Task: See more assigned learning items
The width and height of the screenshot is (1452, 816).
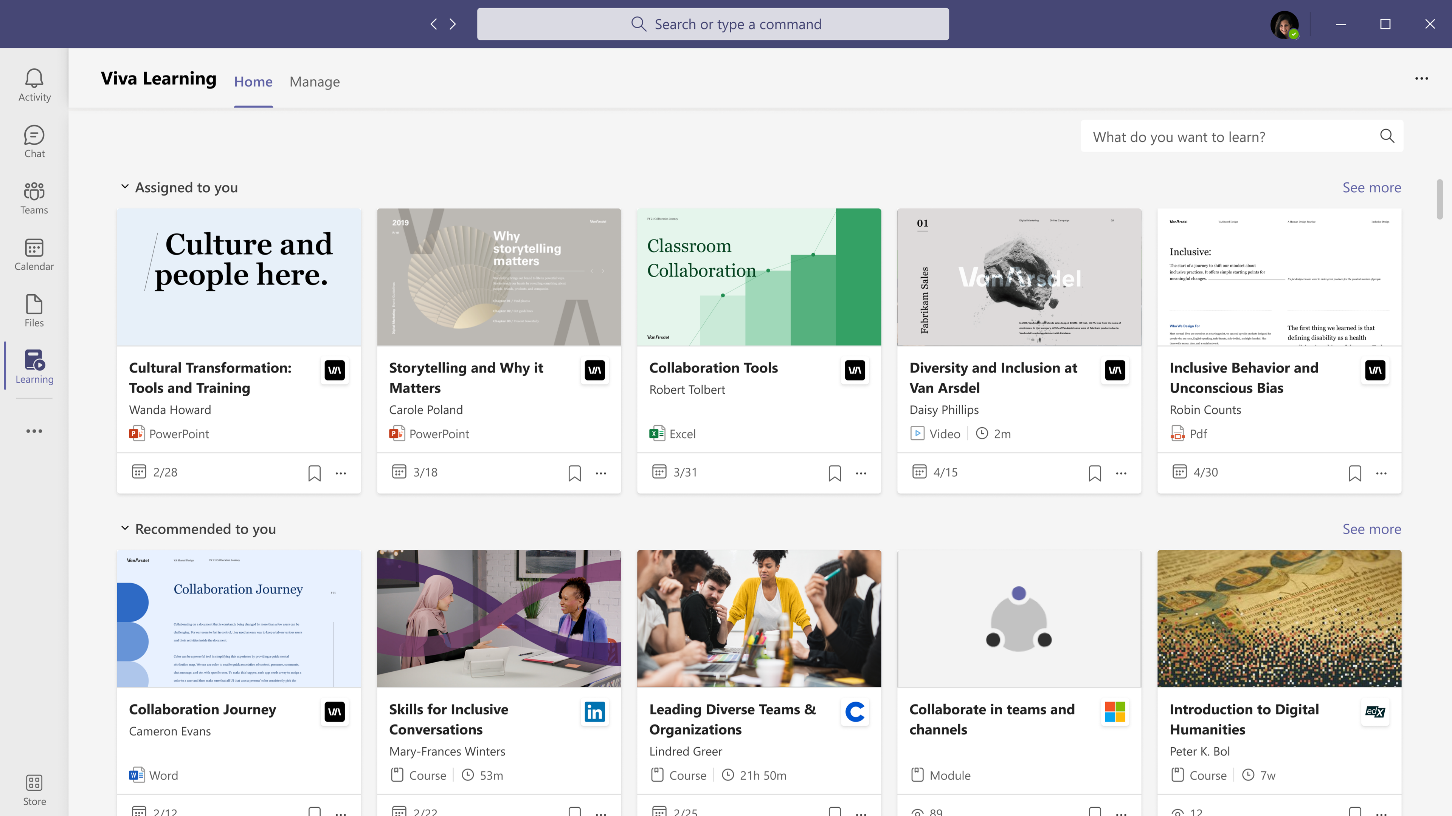Action: coord(1372,187)
